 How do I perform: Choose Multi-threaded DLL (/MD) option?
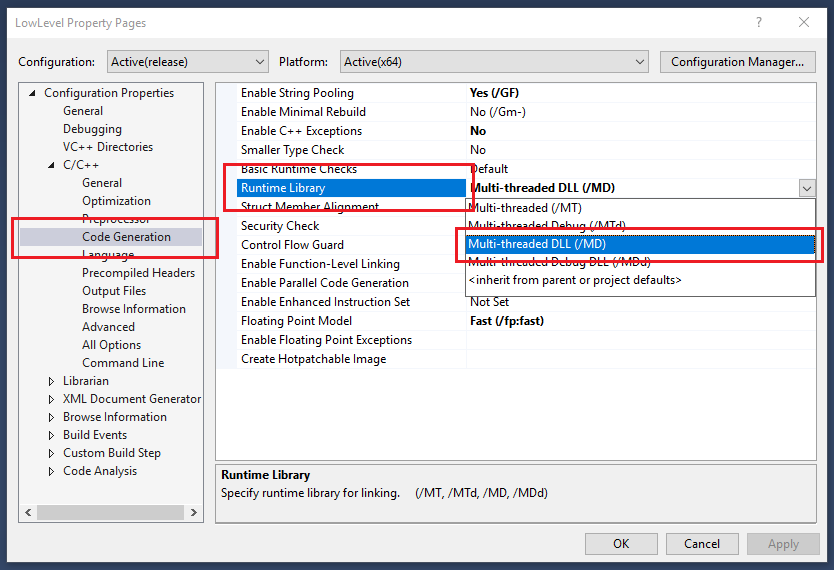pyautogui.click(x=537, y=244)
